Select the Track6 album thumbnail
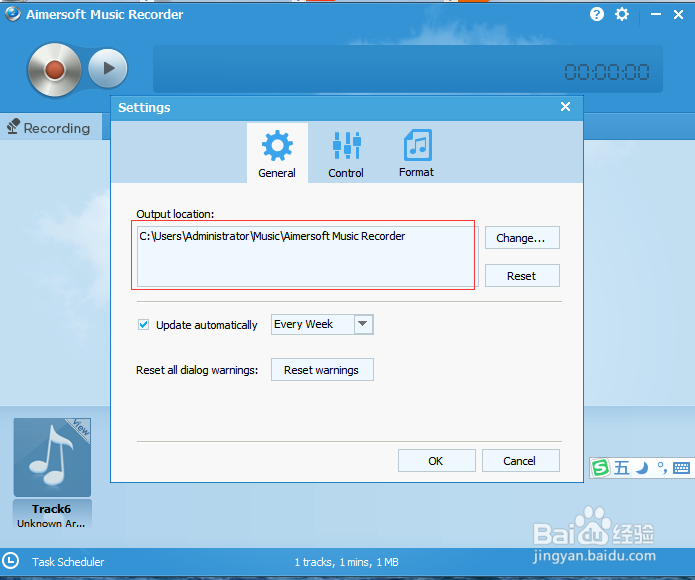Image resolution: width=695 pixels, height=580 pixels. pyautogui.click(x=52, y=457)
